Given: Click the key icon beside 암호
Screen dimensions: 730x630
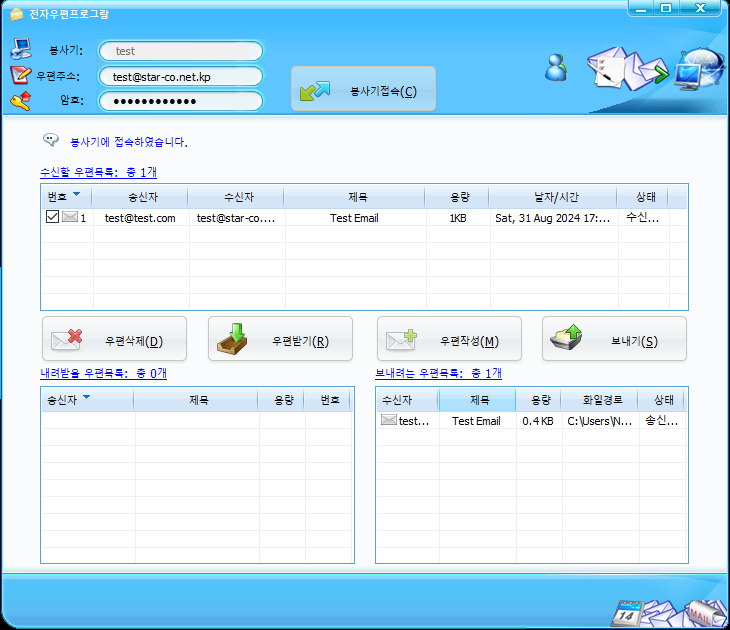Looking at the screenshot, I should click(x=21, y=100).
